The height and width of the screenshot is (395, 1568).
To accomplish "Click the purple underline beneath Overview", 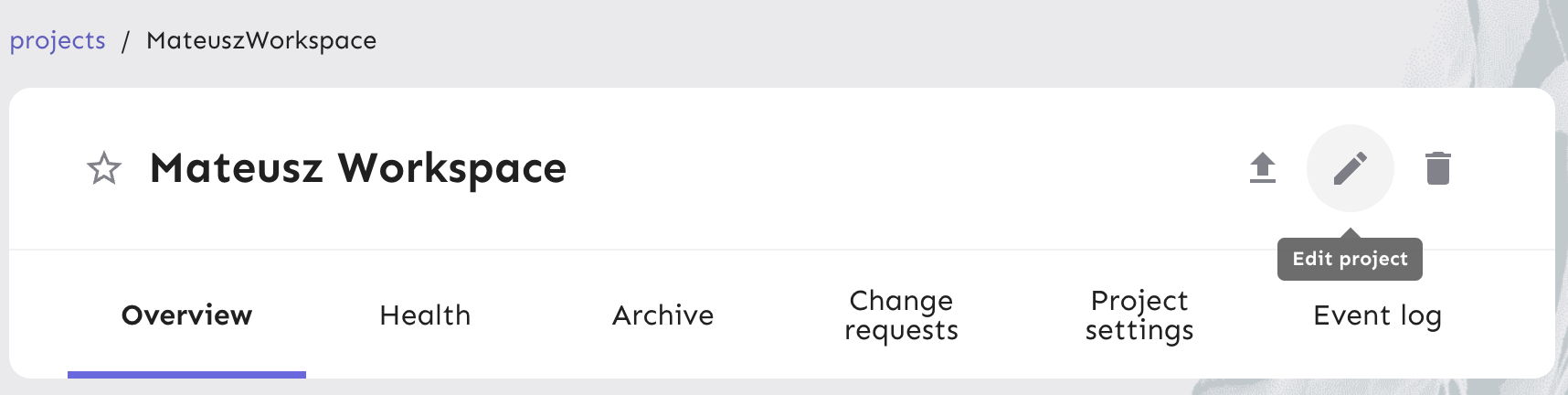I will tap(186, 374).
